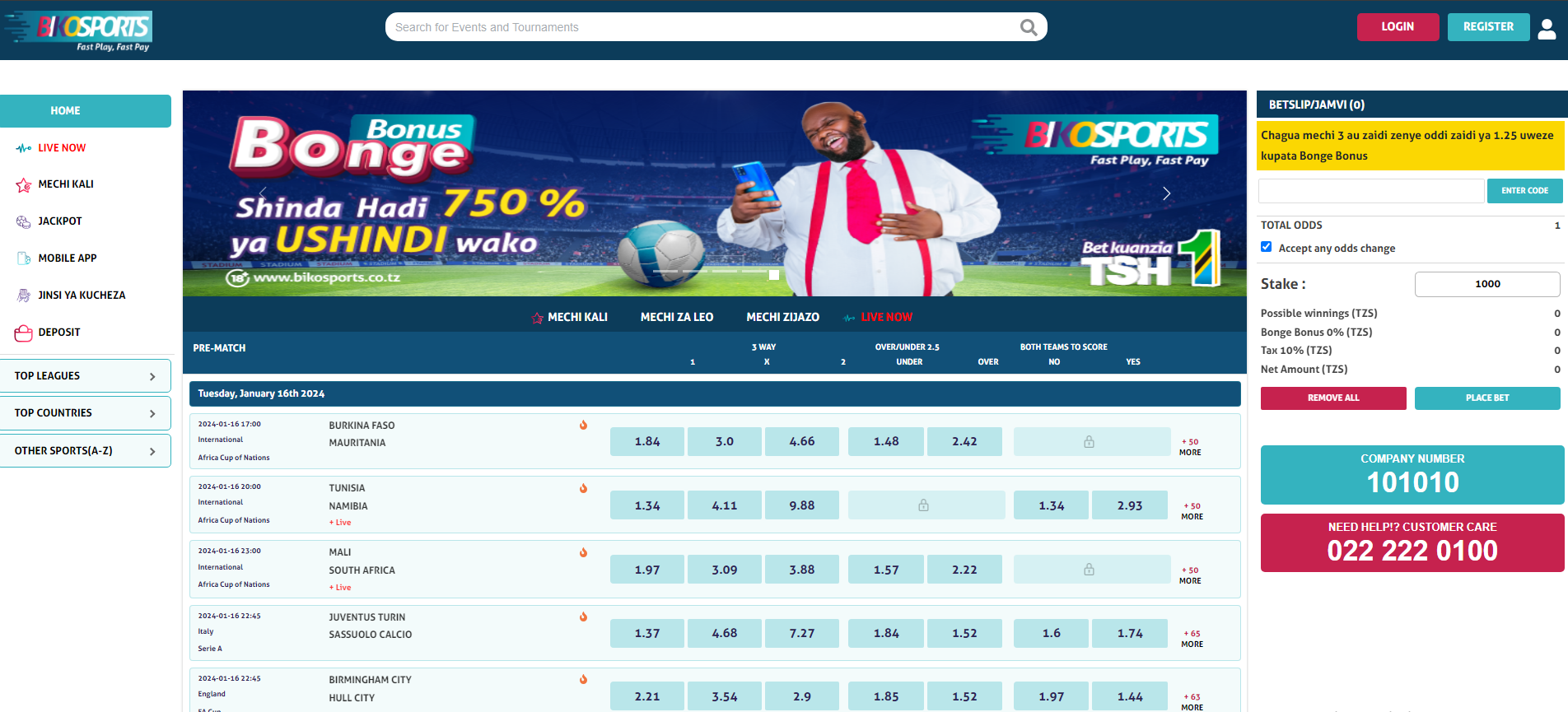
Task: Click Mauritania team name
Action: coord(357,443)
